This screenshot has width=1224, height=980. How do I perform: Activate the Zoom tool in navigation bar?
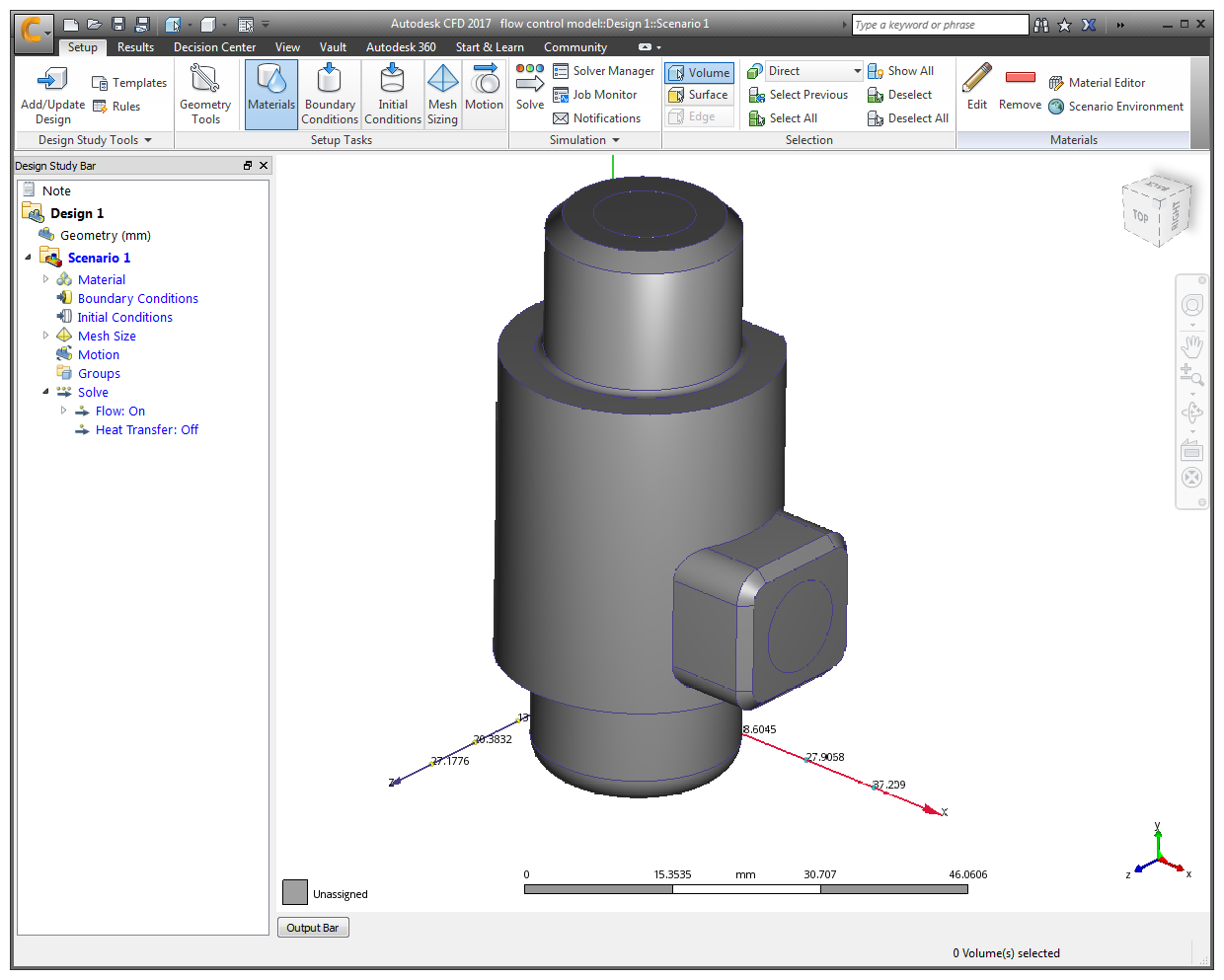[1192, 374]
